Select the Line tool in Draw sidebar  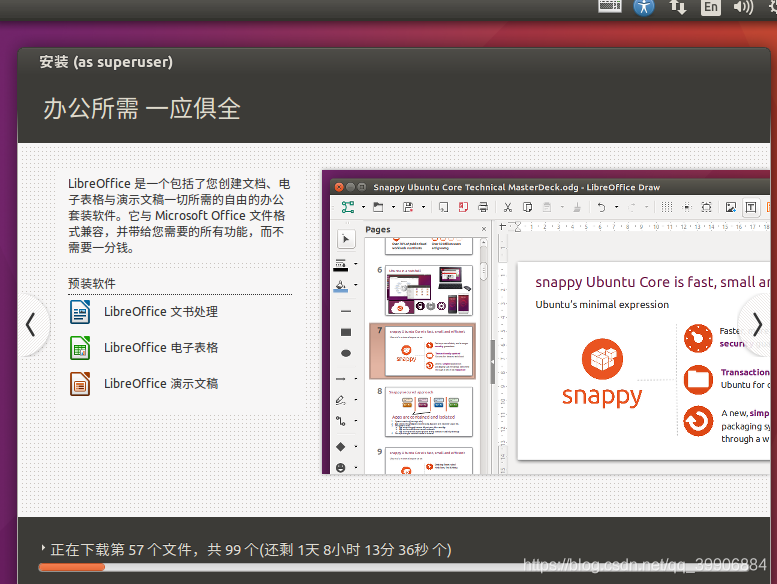(x=346, y=311)
